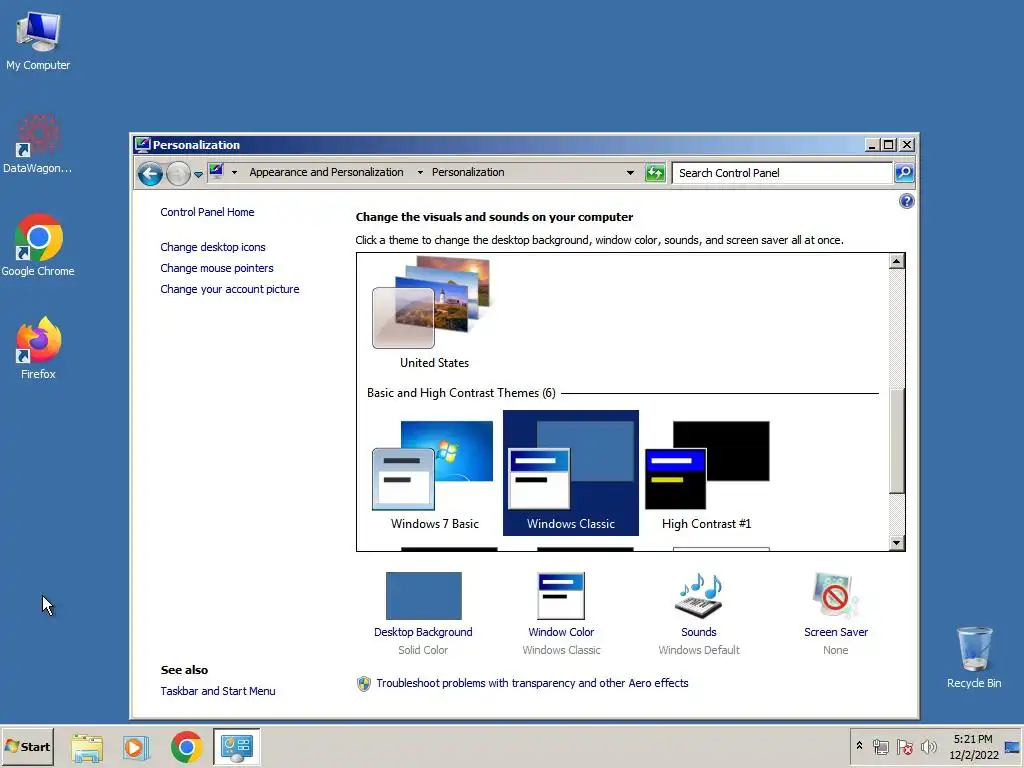Open Taskbar and Start Menu link
This screenshot has height=768, width=1024.
(218, 691)
